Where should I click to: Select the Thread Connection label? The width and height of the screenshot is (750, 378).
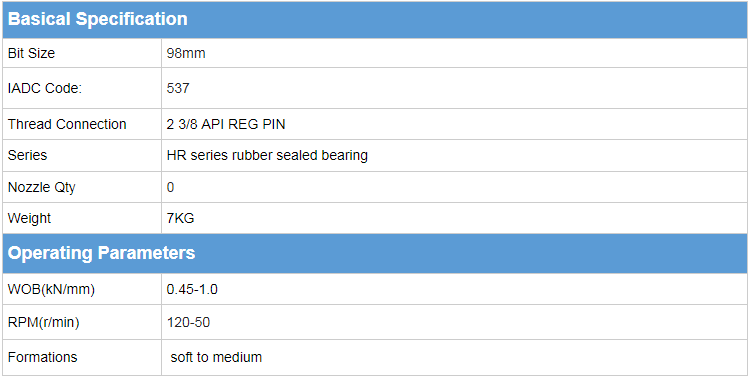pyautogui.click(x=67, y=124)
